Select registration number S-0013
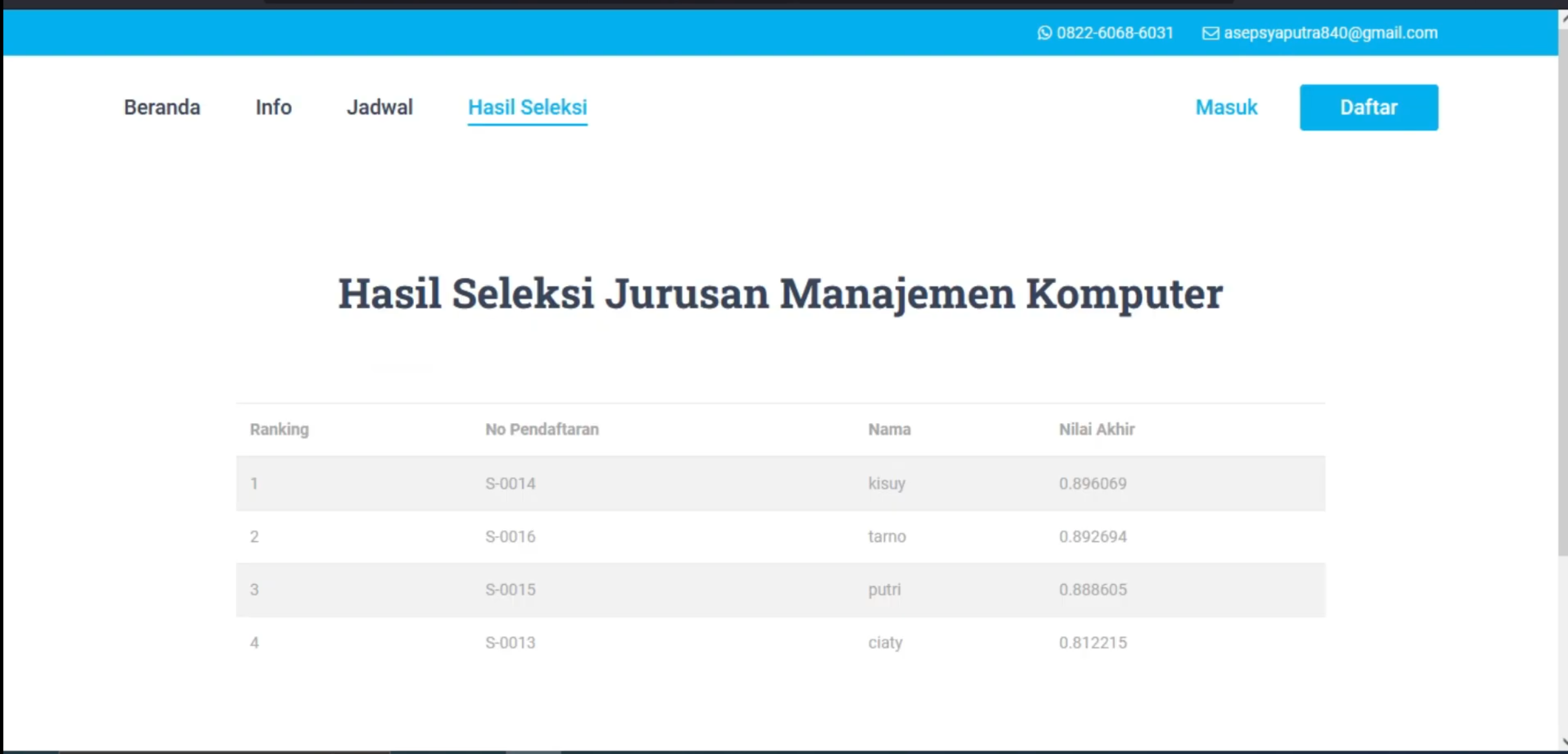 coord(510,642)
